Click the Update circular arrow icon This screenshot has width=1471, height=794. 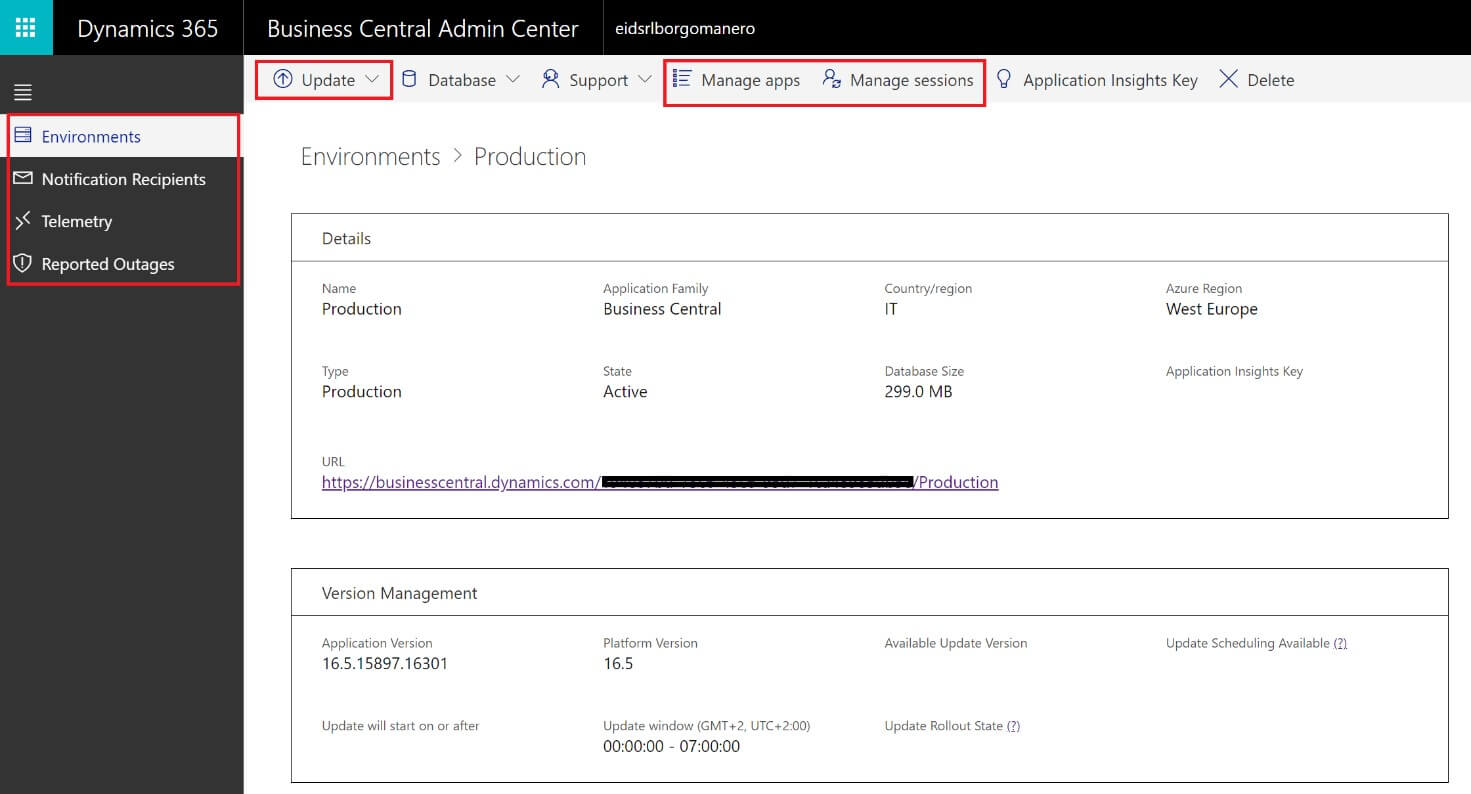(x=283, y=80)
